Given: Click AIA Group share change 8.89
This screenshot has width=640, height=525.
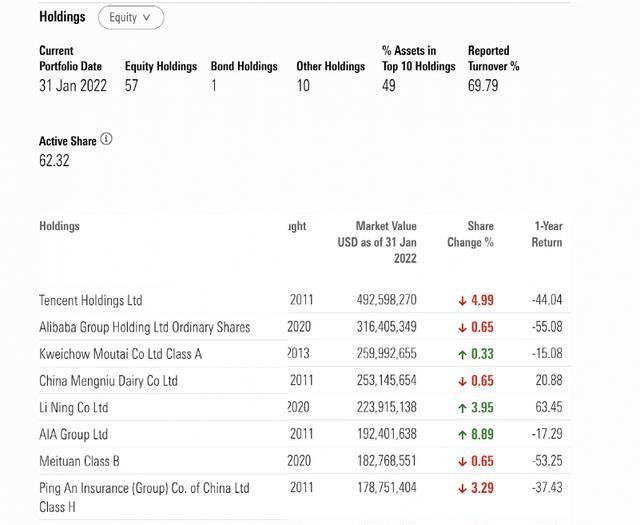Looking at the screenshot, I should pos(476,434).
